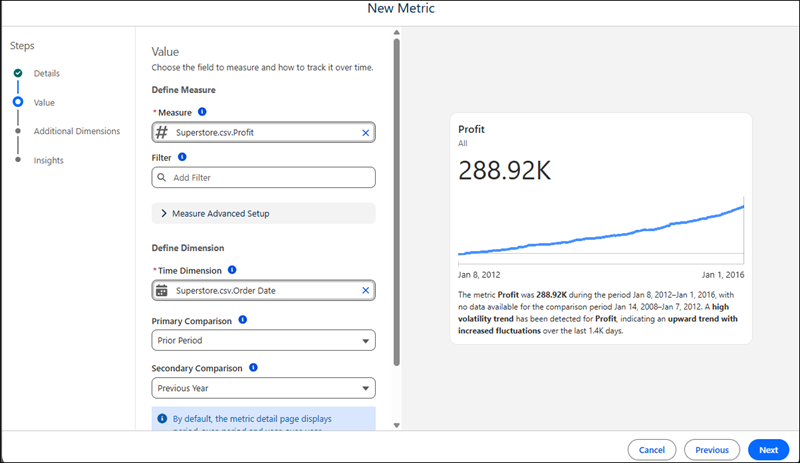Click the Profit trend line chart
Viewport: 800px width, 464px height.
(601, 230)
